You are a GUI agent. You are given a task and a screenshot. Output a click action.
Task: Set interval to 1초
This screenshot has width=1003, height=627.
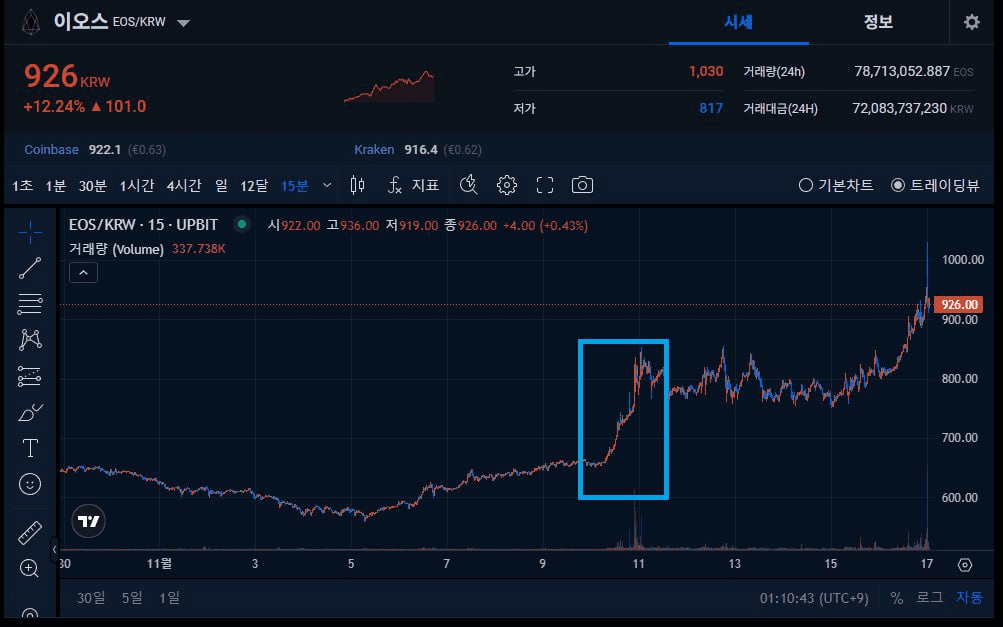pyautogui.click(x=22, y=186)
